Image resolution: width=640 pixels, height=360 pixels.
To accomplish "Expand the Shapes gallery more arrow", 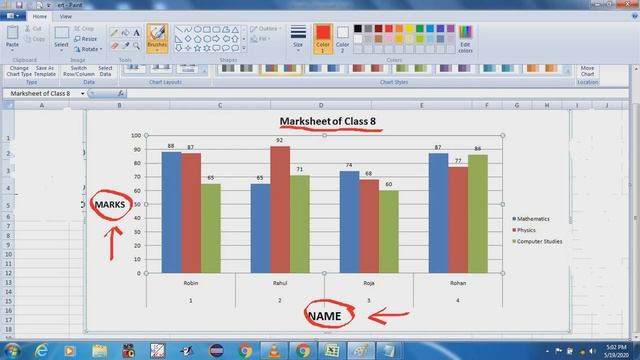I will pyautogui.click(x=244, y=48).
